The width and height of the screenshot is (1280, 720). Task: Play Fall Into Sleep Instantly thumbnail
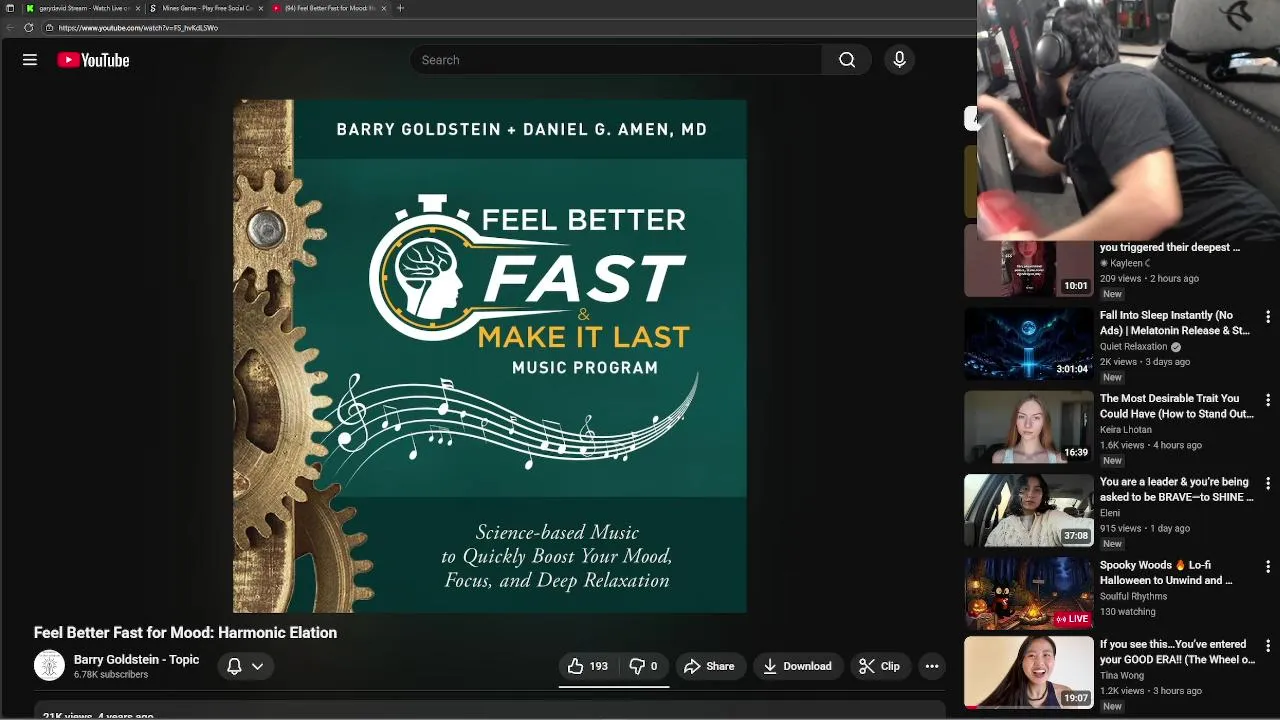[1029, 343]
